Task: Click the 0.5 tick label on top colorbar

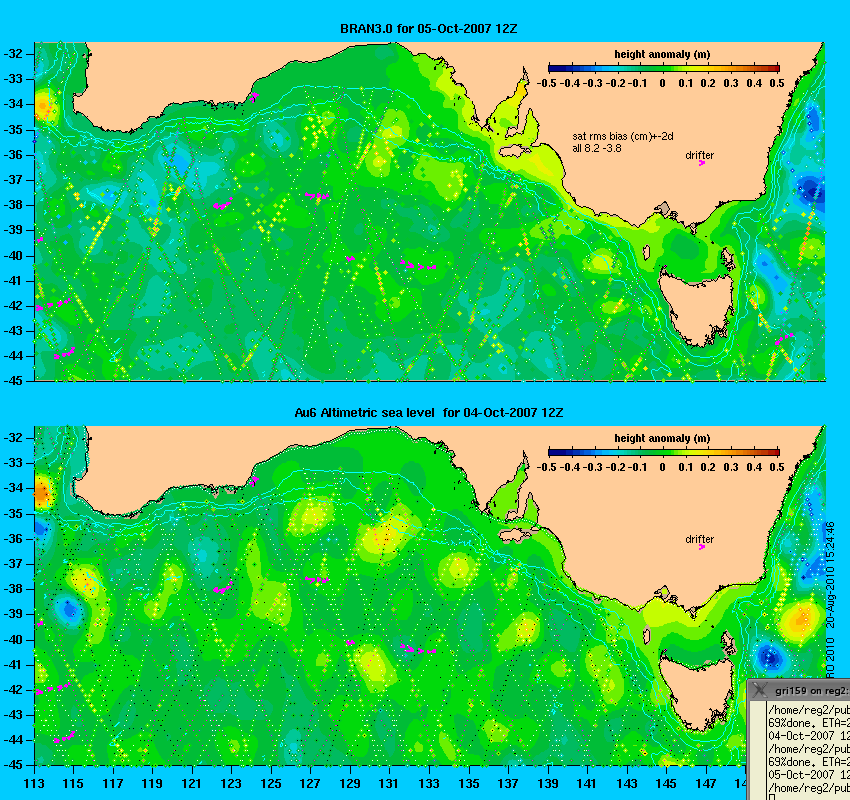Action: point(777,83)
